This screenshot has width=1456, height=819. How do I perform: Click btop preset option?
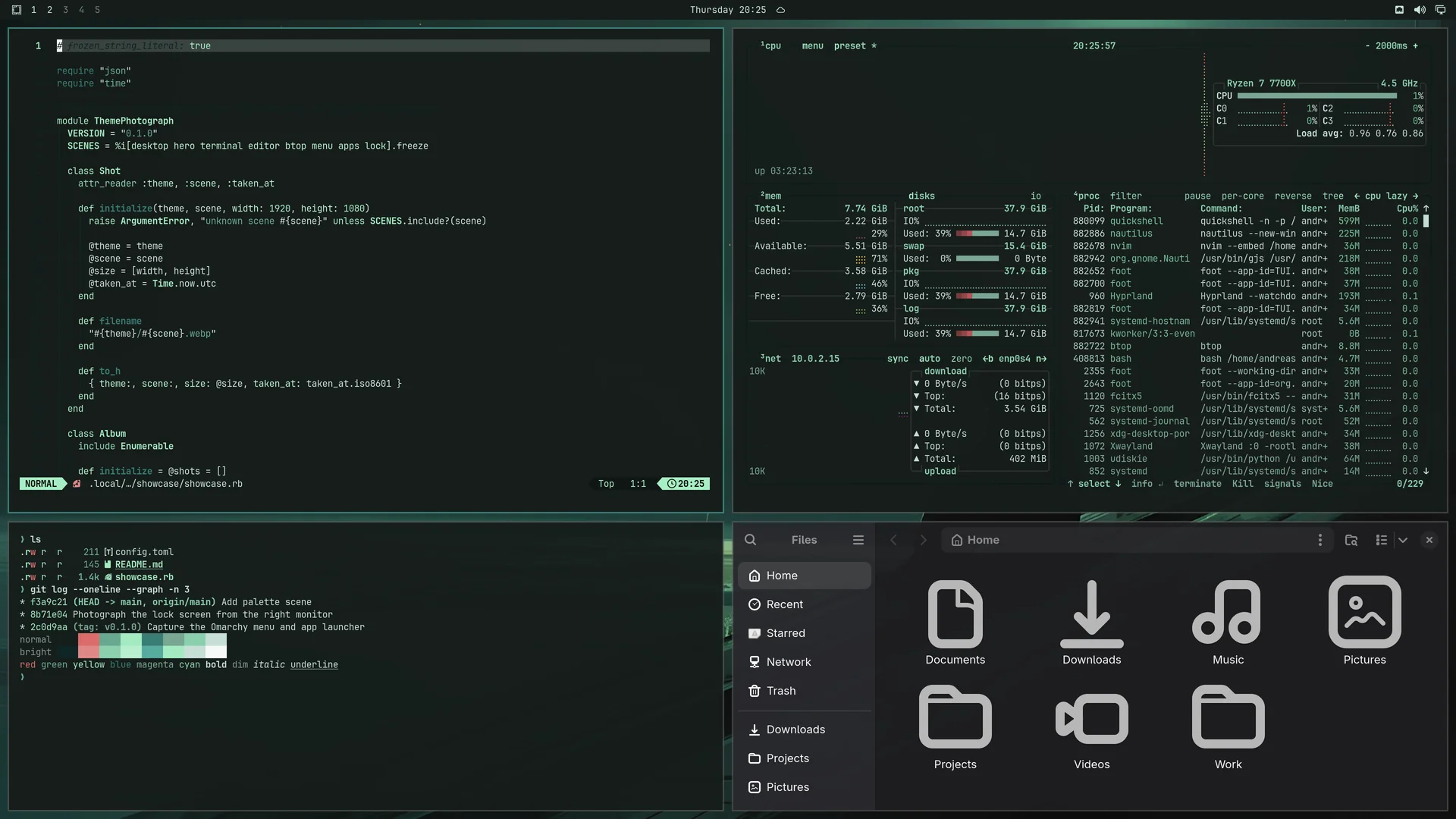tap(855, 45)
